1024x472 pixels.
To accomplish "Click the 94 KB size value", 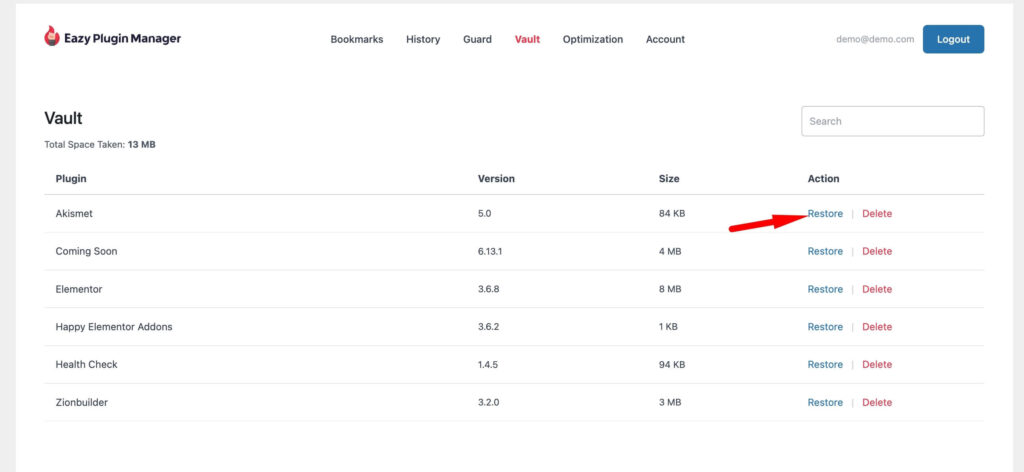I will pos(672,364).
